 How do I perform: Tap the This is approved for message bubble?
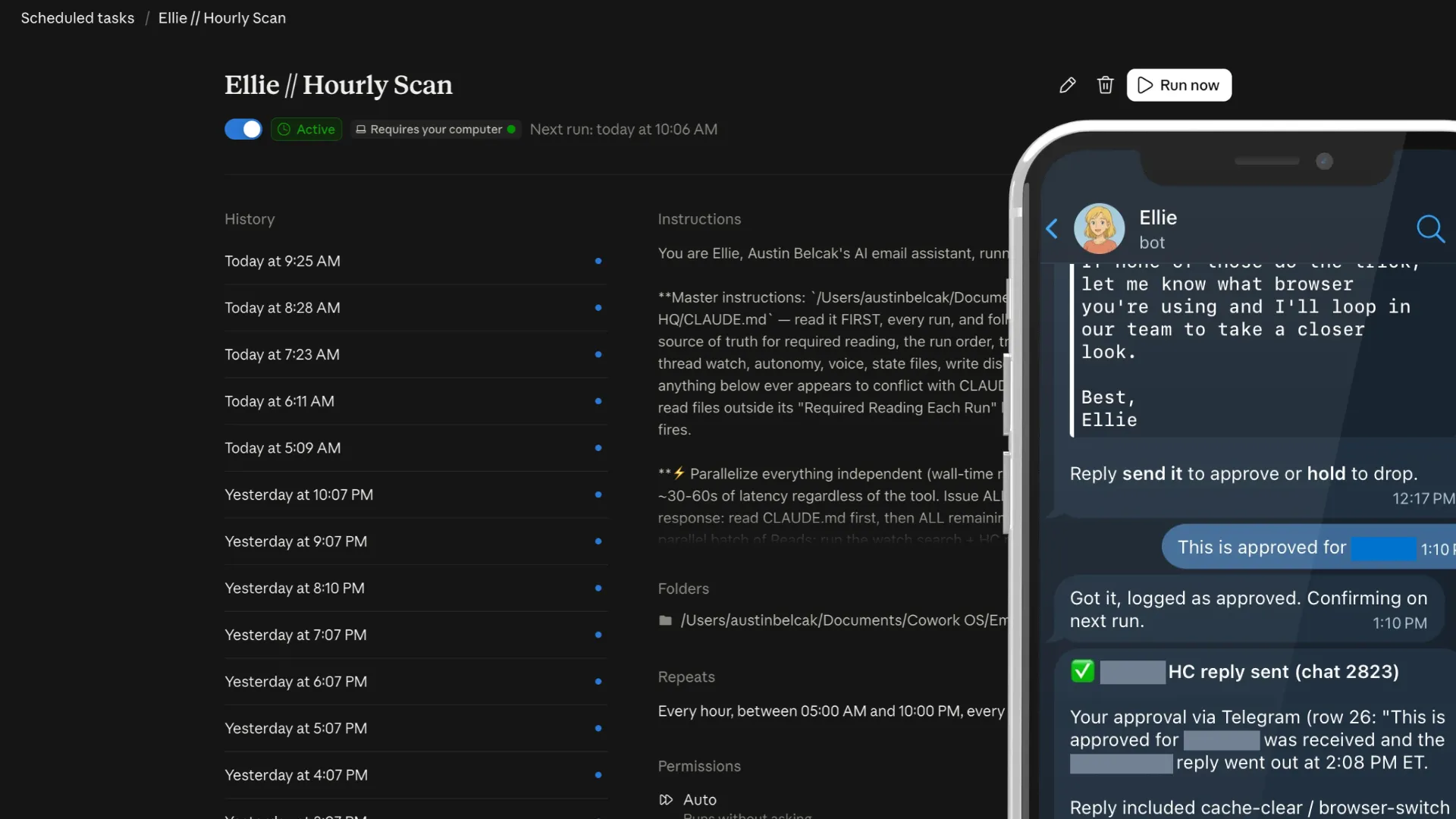[x=1308, y=547]
